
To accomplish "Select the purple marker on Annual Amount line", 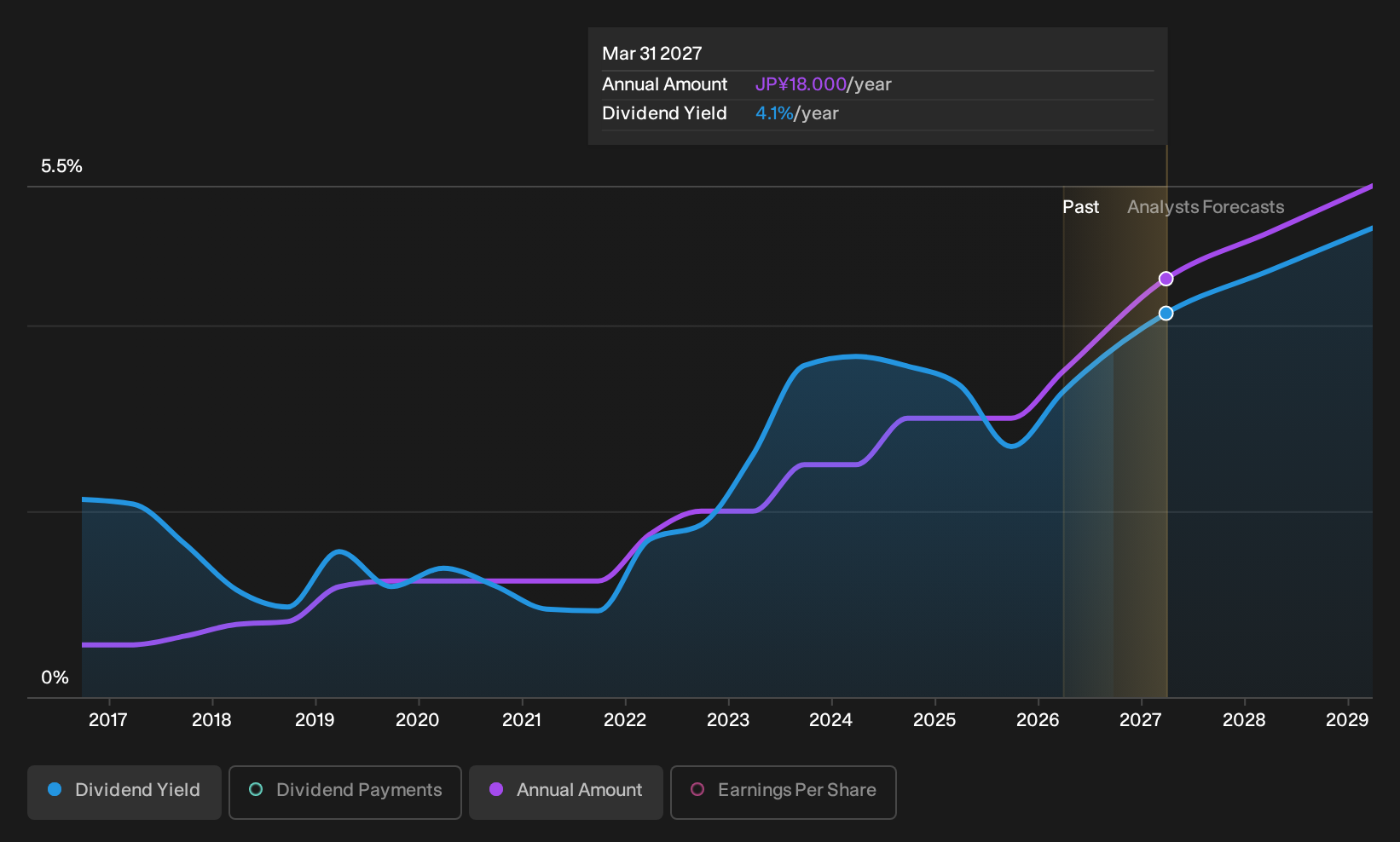I will coord(1166,279).
